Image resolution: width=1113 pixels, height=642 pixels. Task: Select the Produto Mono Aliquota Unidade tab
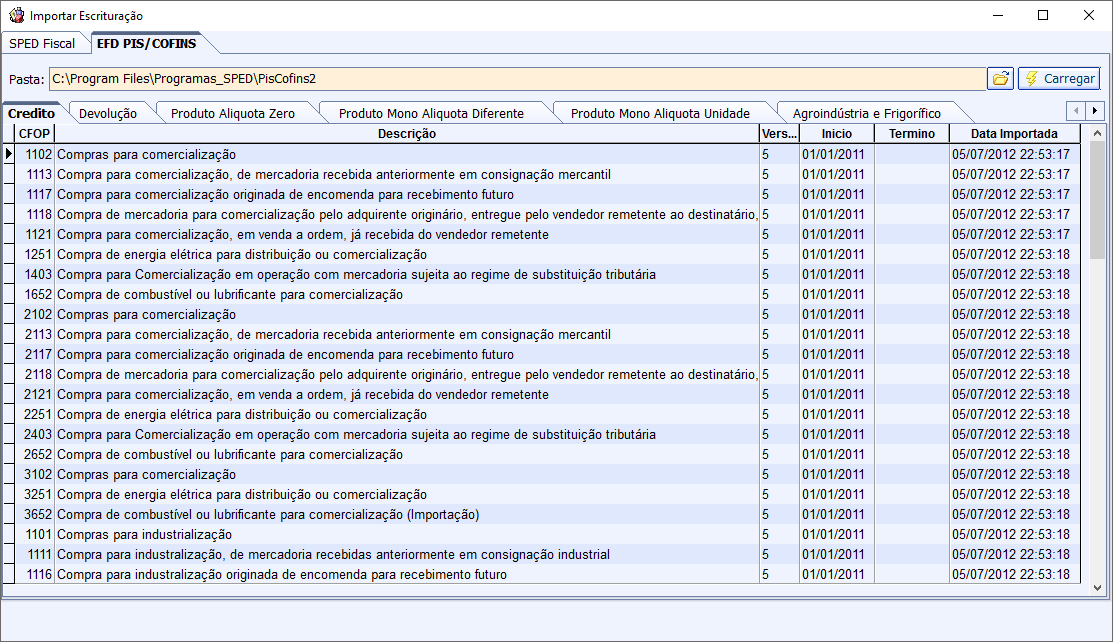pyautogui.click(x=660, y=114)
